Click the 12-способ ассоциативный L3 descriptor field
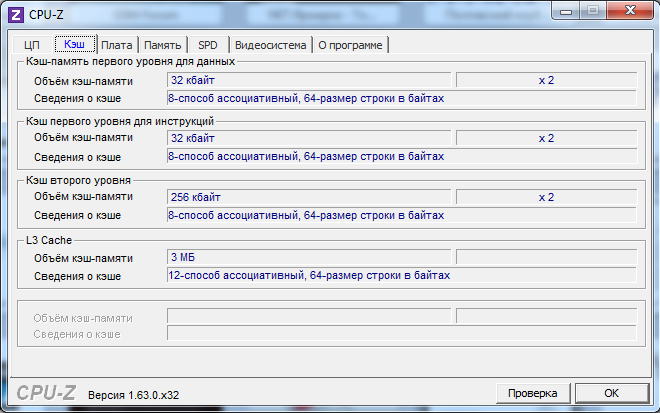The height and width of the screenshot is (413, 660). 401,275
